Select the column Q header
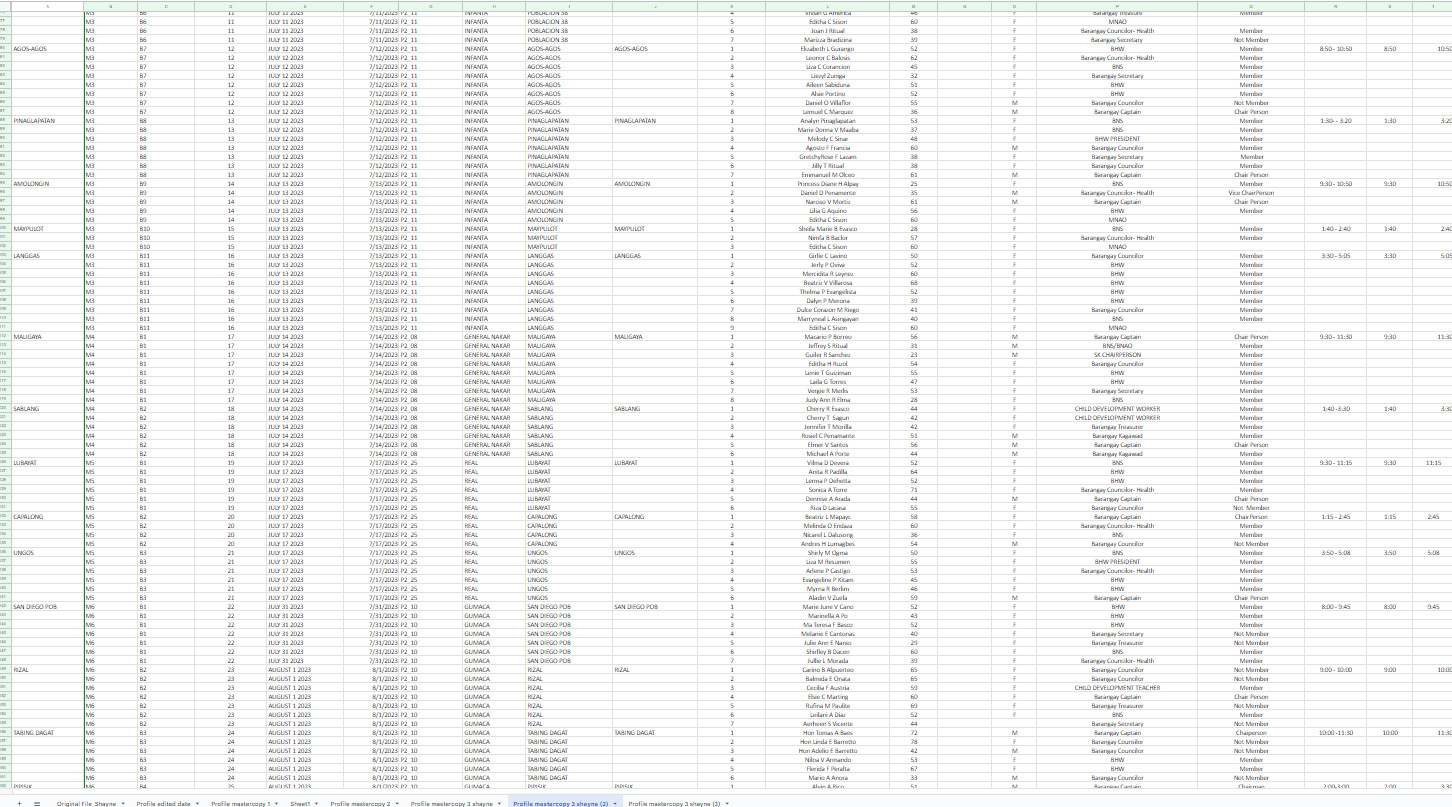This screenshot has width=1452, height=807. [1251, 6]
